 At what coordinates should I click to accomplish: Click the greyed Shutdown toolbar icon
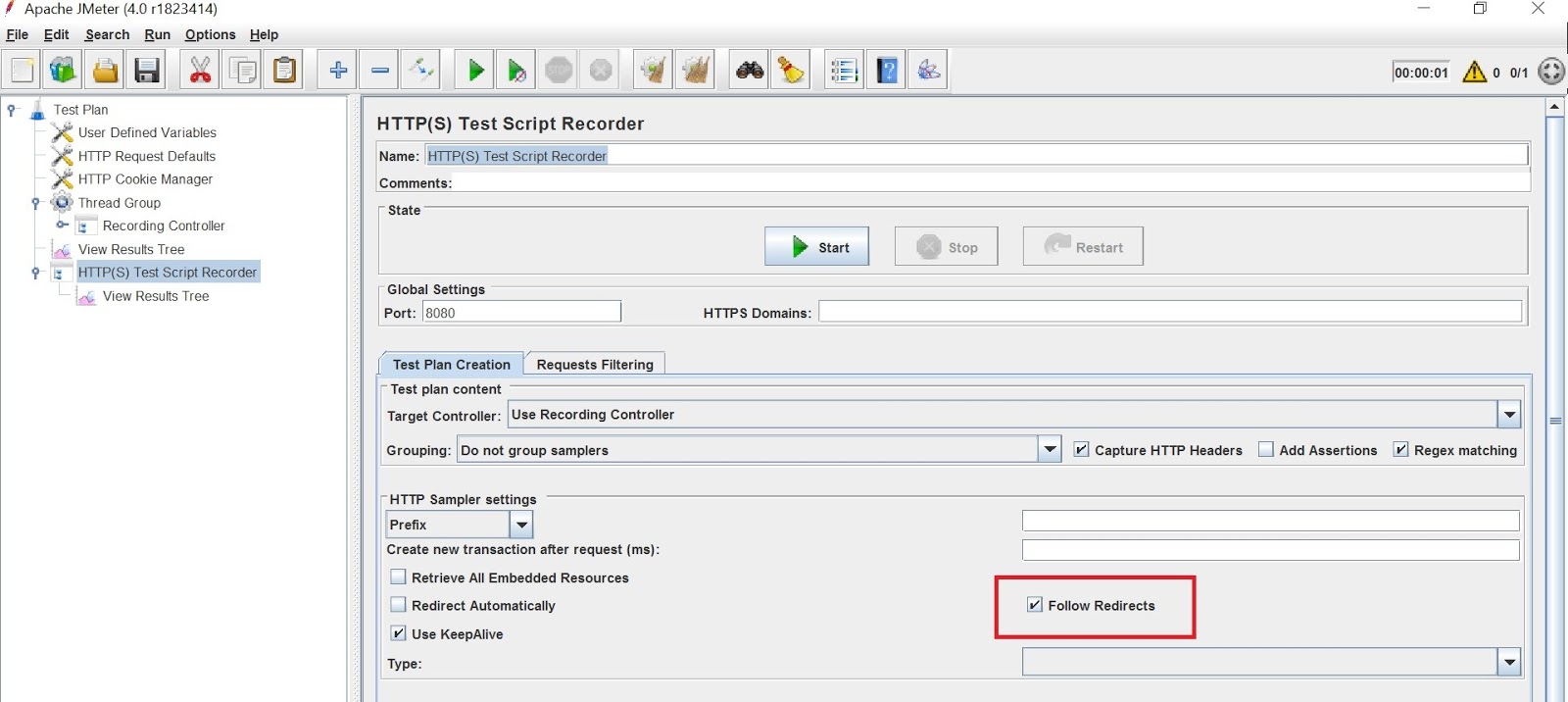[601, 71]
